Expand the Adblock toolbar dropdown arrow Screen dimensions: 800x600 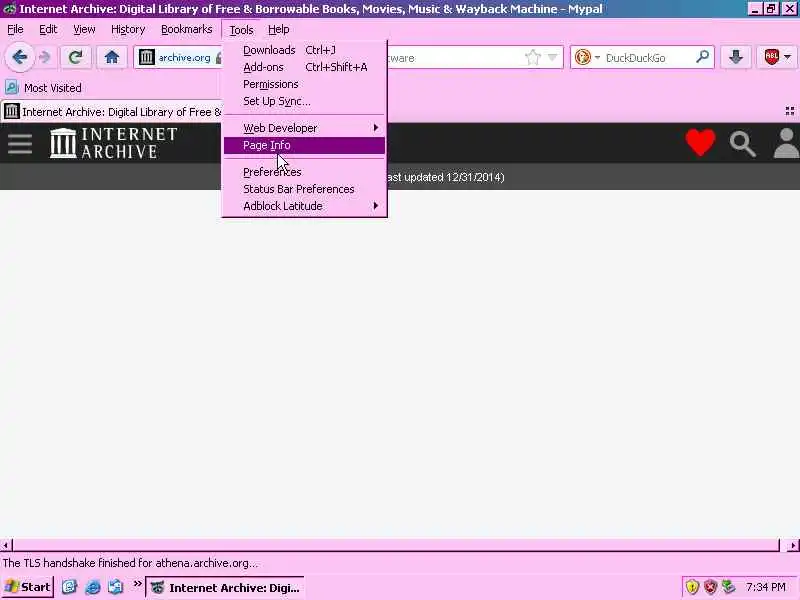point(788,58)
